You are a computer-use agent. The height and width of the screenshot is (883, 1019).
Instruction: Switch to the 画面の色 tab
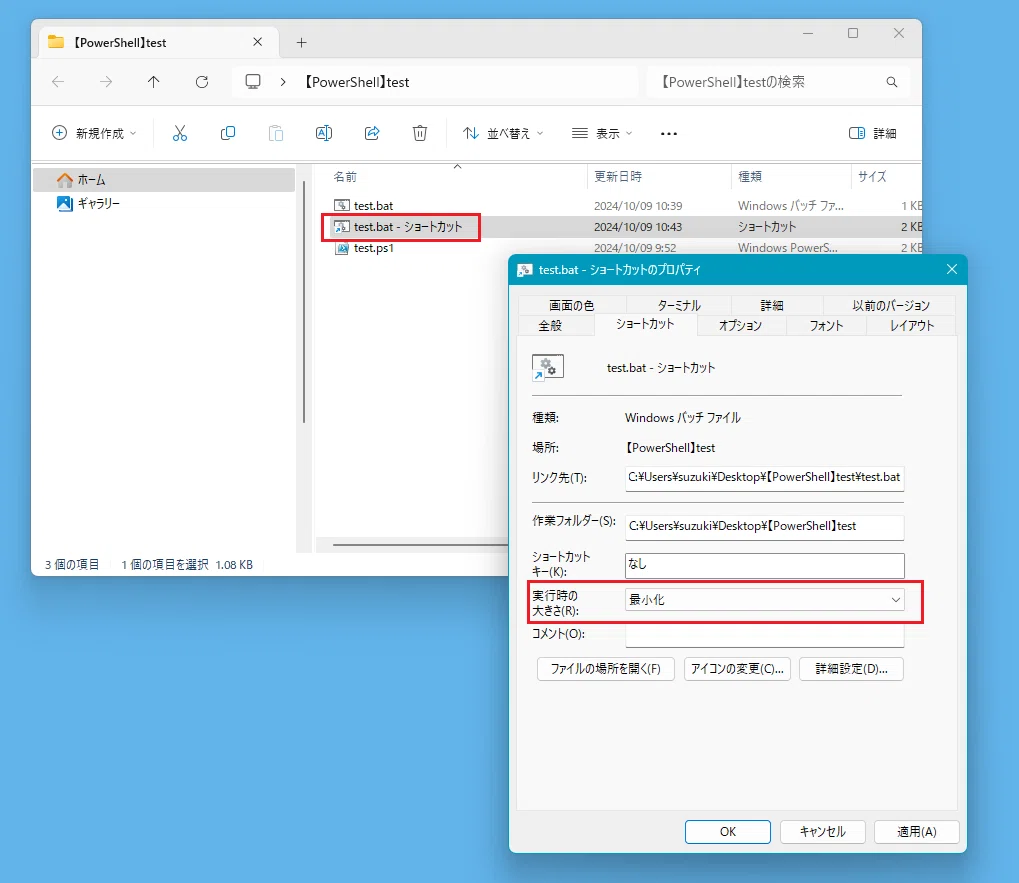[572, 305]
